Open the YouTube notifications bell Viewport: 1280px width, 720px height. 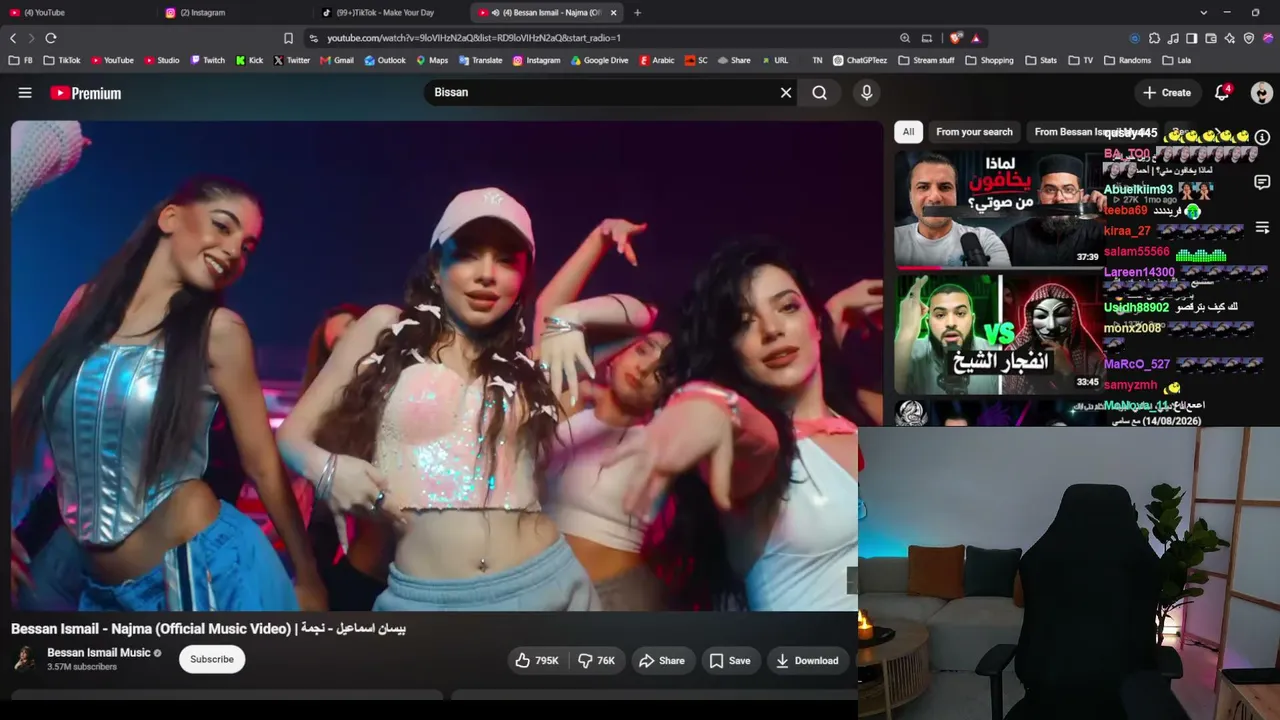[x=1222, y=93]
